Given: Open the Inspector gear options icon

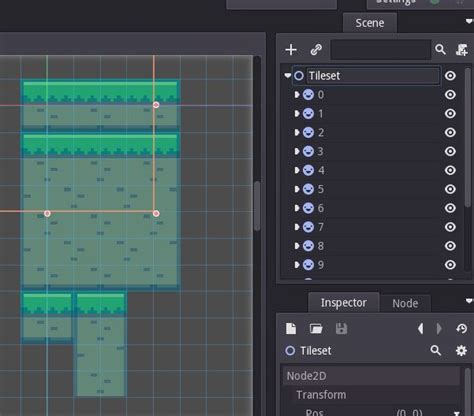Looking at the screenshot, I should tap(461, 351).
